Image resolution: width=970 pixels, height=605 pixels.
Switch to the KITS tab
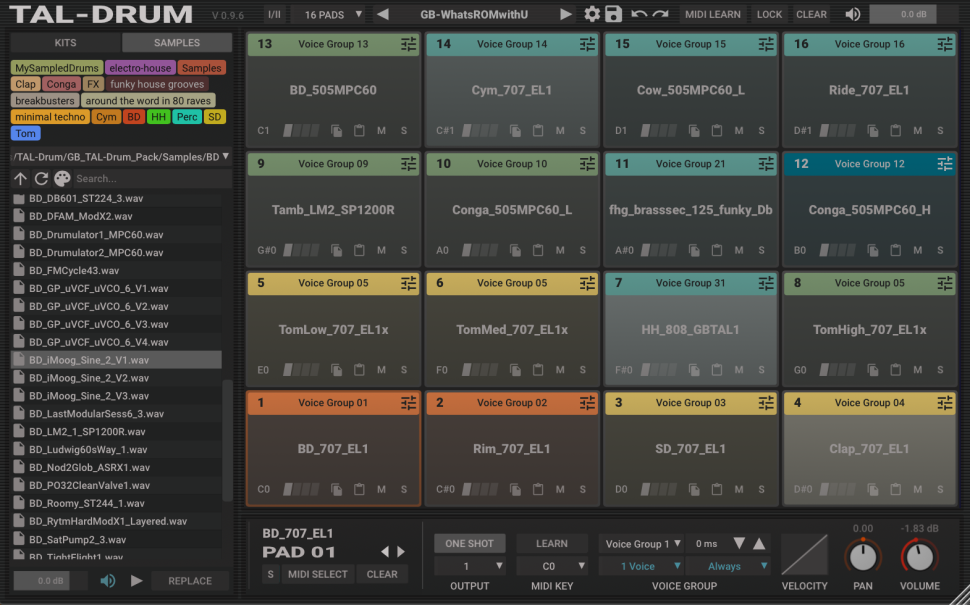click(x=65, y=43)
